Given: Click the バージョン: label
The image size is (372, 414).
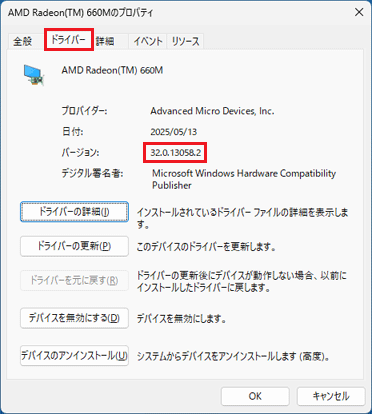Looking at the screenshot, I should pyautogui.click(x=80, y=153).
